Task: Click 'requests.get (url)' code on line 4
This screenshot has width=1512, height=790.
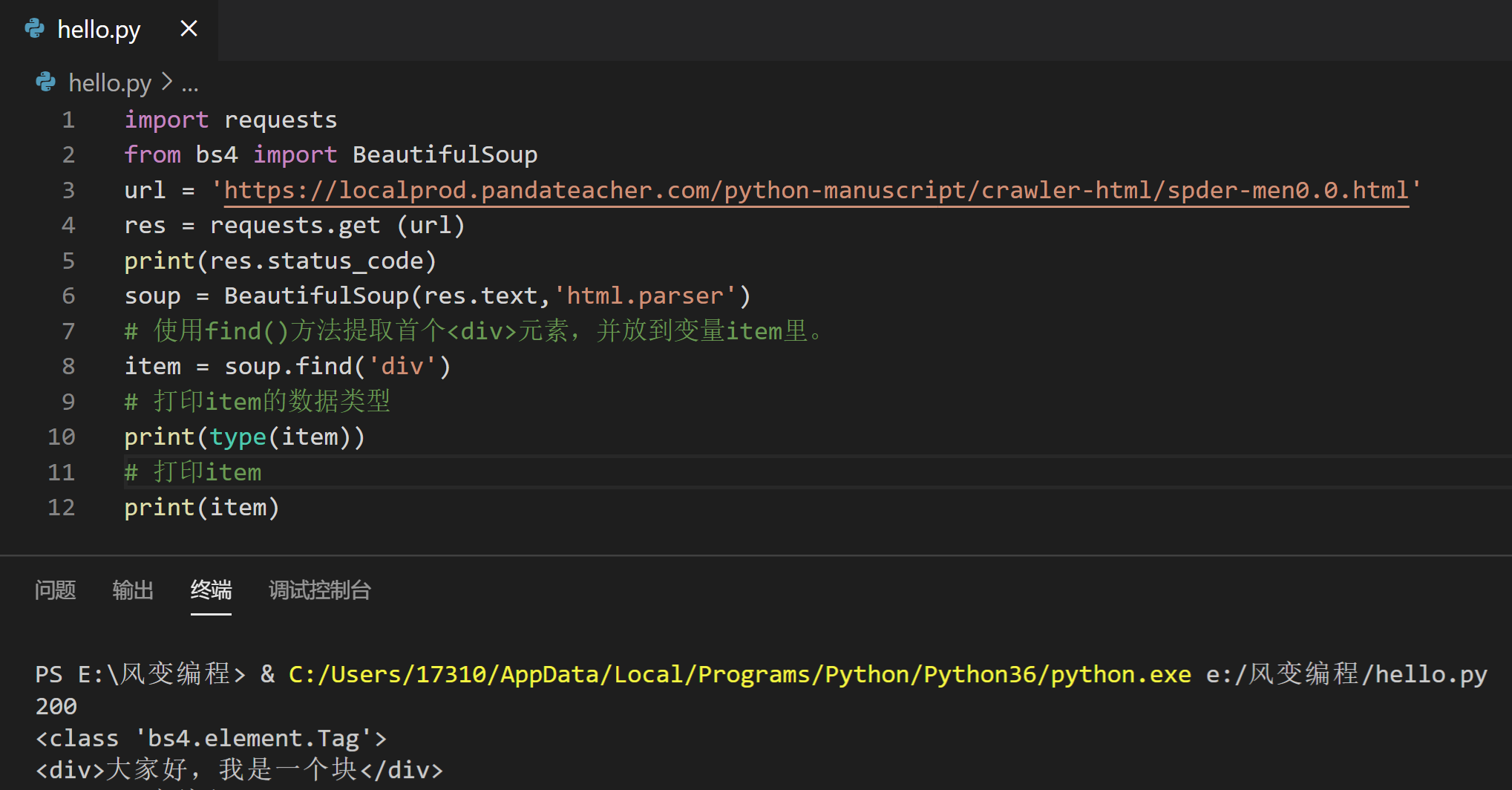Action: point(337,225)
